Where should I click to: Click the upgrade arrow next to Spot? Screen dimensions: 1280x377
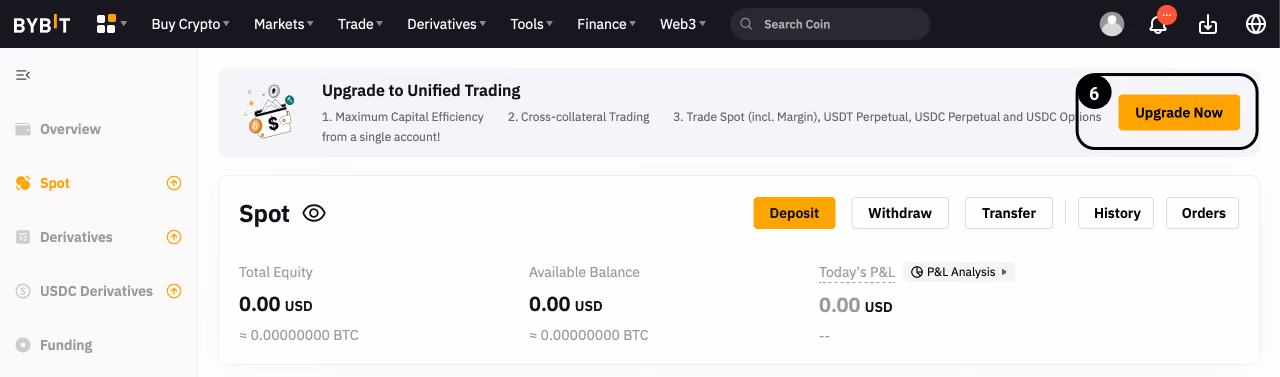click(x=174, y=183)
